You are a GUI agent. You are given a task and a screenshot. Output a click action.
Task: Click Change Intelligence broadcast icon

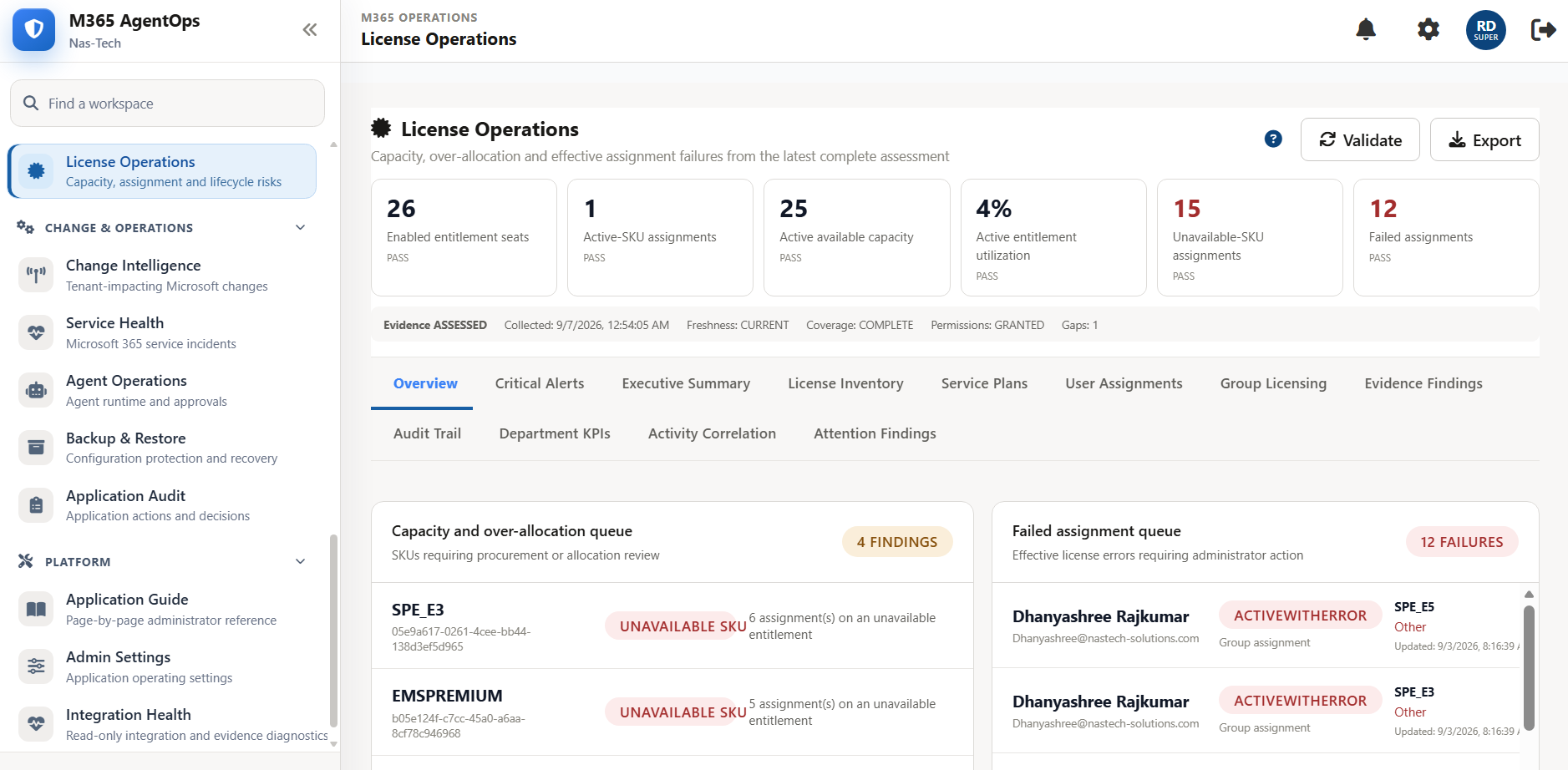[36, 275]
